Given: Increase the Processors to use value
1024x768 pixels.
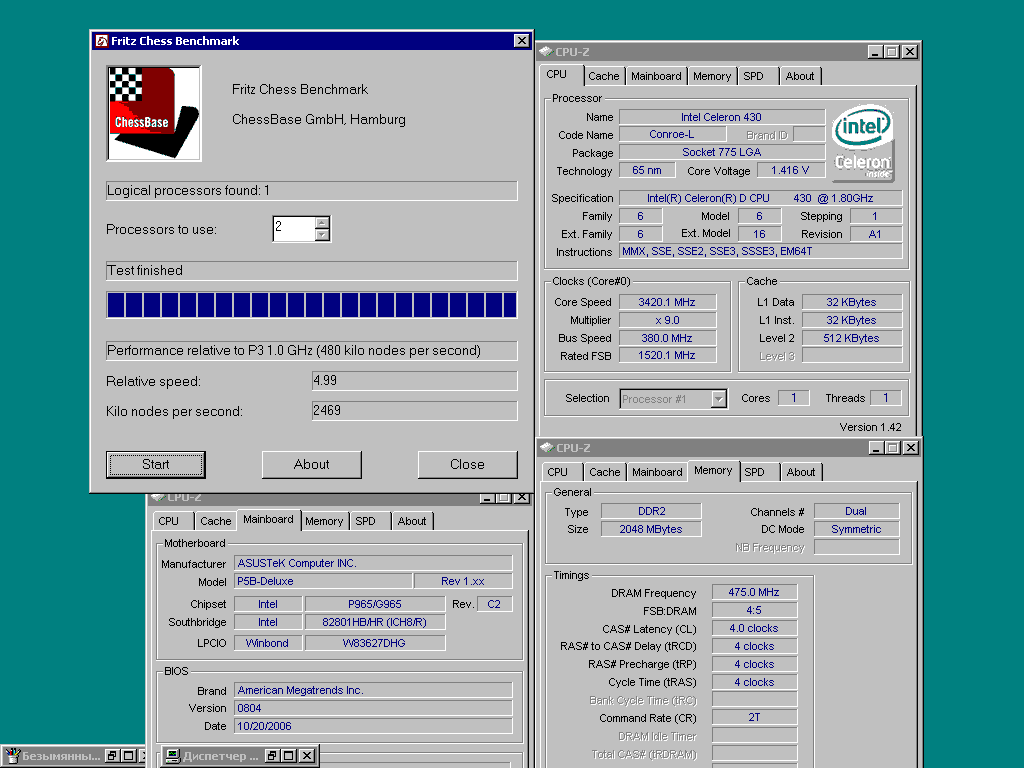Looking at the screenshot, I should pos(322,223).
